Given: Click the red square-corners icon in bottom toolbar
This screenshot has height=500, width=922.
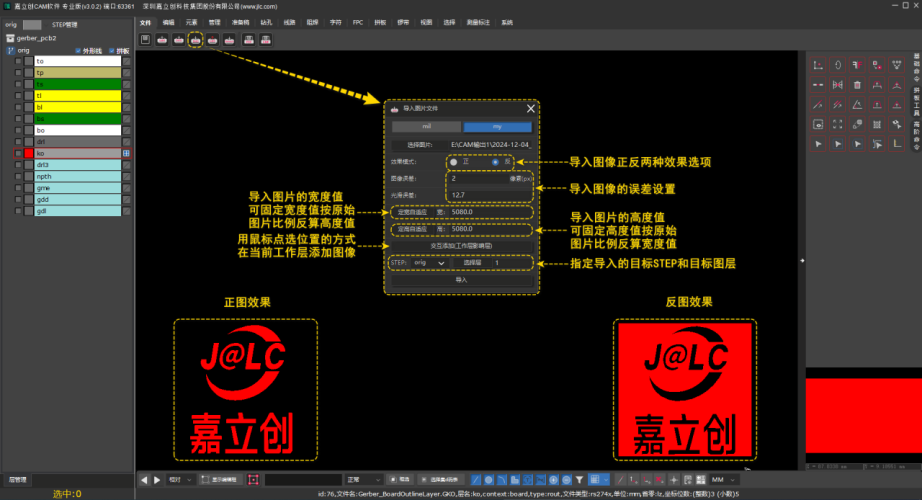Looking at the screenshot, I should tap(253, 479).
